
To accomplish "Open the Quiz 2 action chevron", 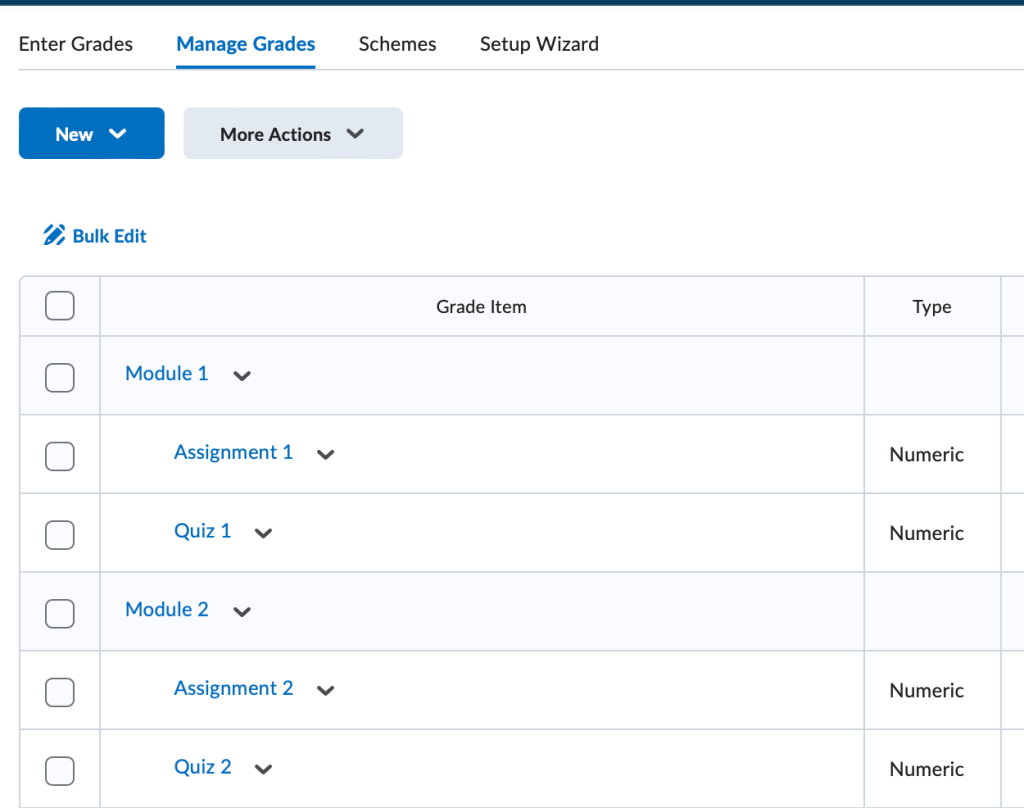I will click(x=263, y=768).
